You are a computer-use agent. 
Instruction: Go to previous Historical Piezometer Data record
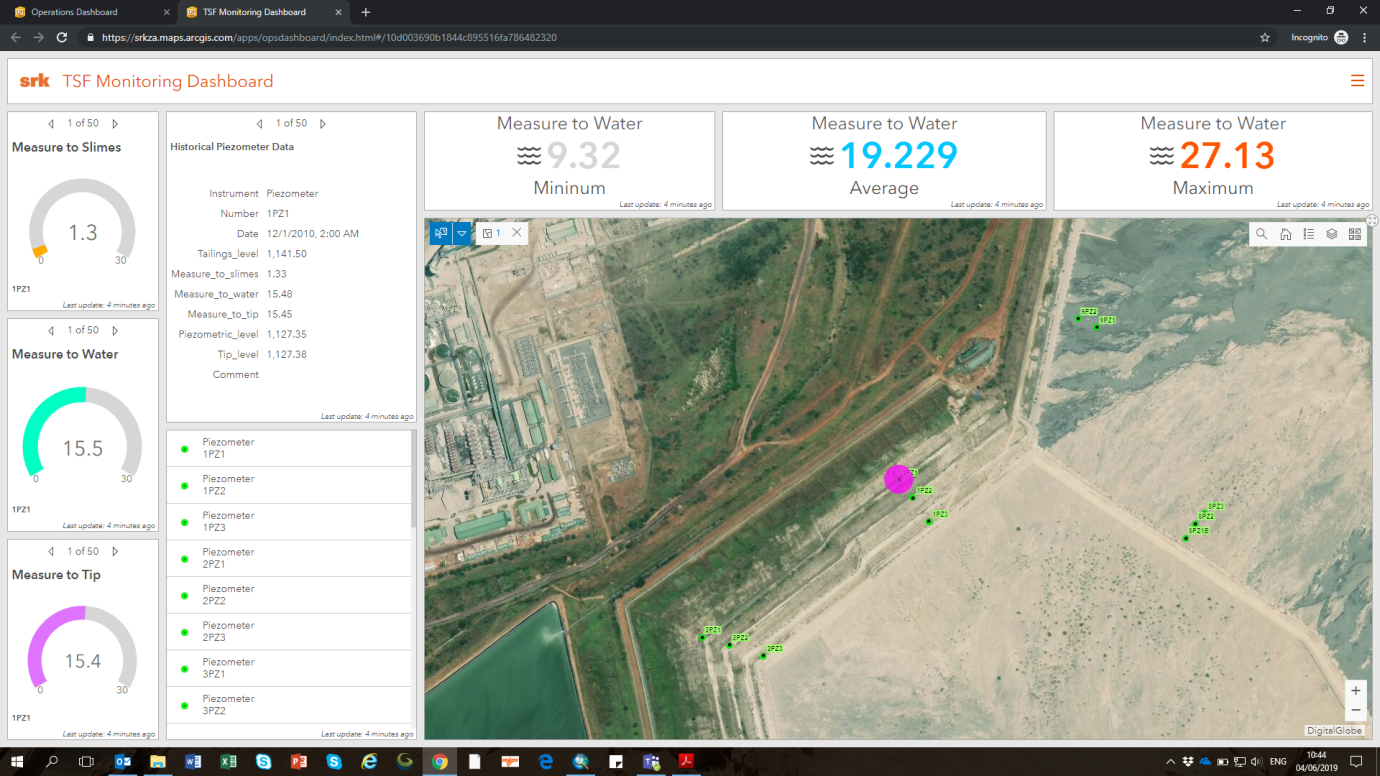[260, 124]
